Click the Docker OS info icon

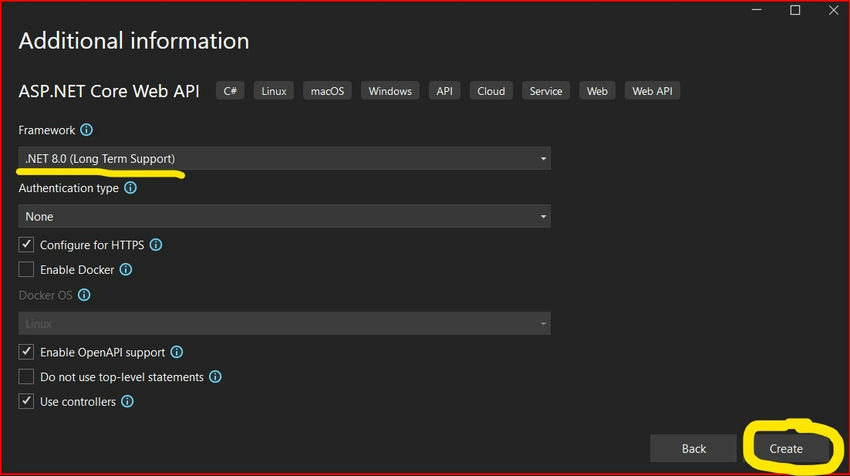84,295
